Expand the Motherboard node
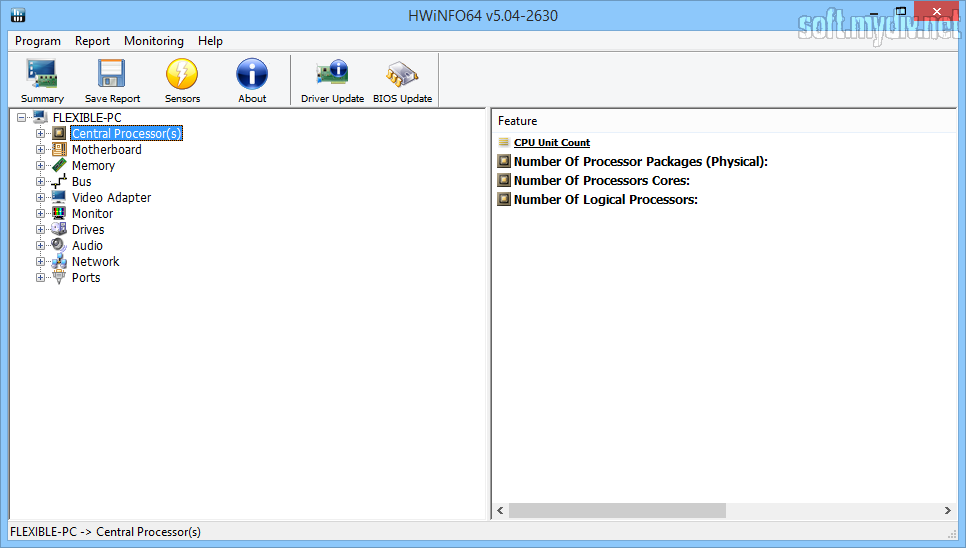Screen dimensions: 966x548 point(40,149)
